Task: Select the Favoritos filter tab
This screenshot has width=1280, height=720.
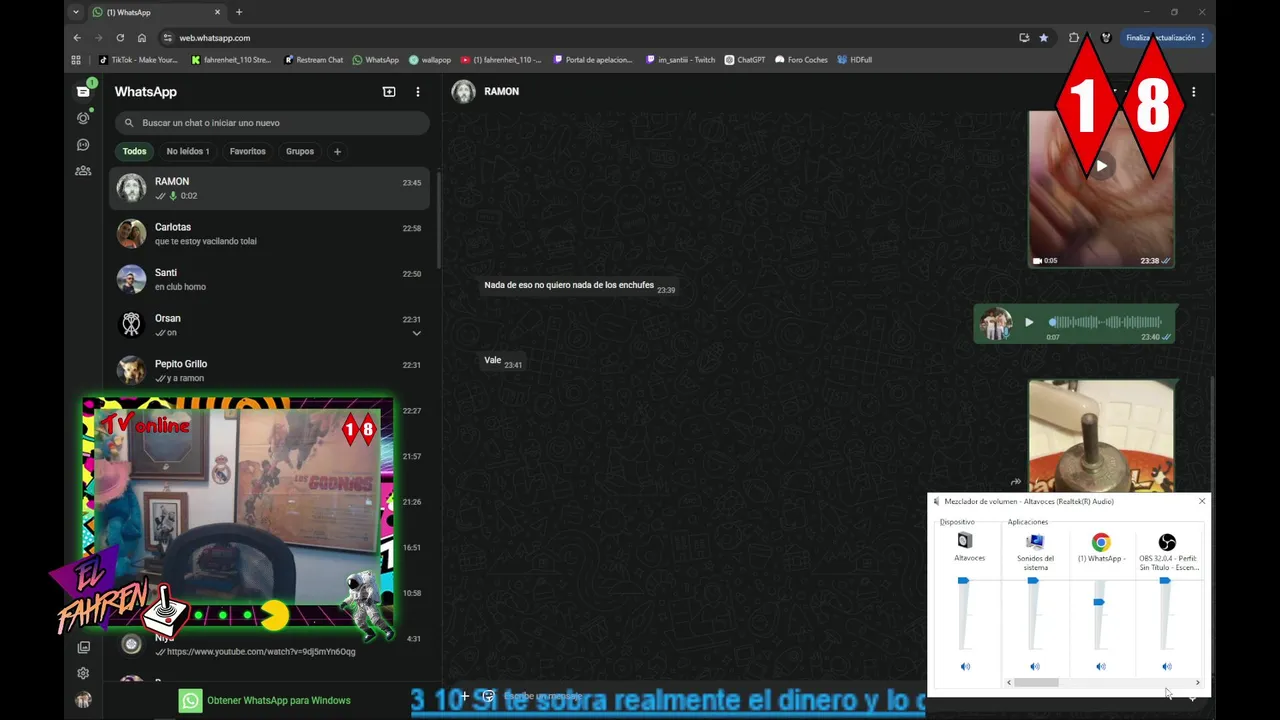Action: [248, 151]
